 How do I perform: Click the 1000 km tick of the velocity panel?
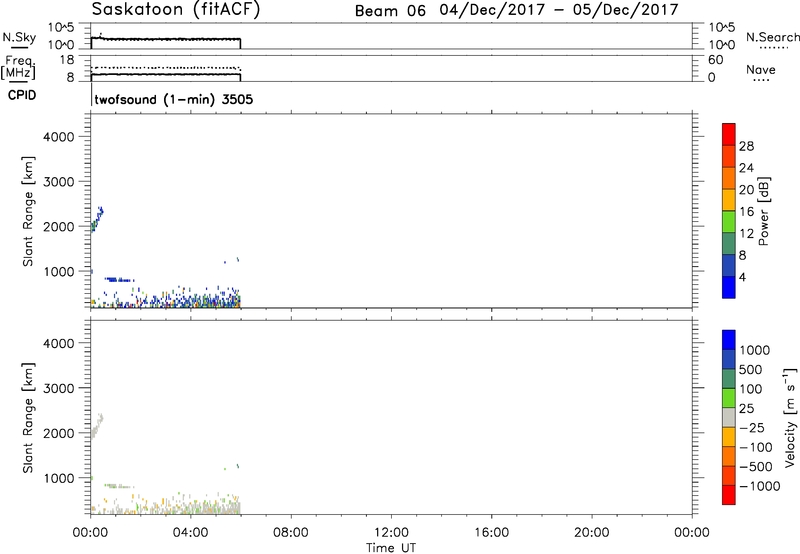pos(58,478)
